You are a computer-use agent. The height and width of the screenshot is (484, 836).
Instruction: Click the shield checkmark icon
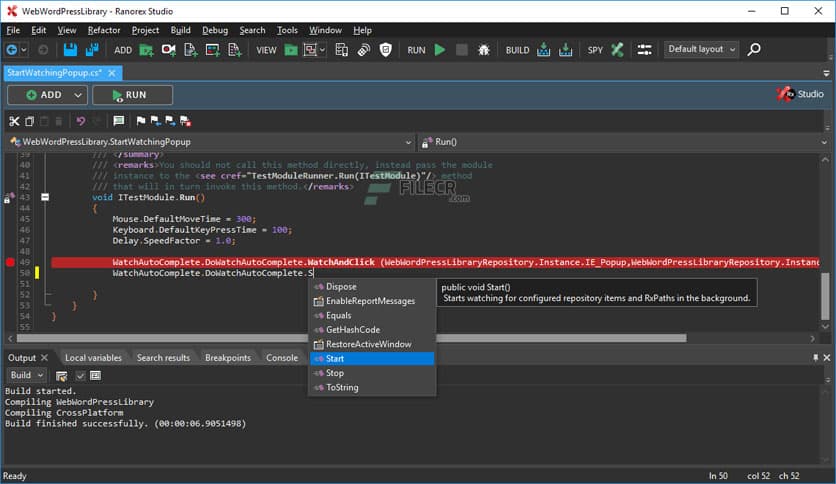385,50
